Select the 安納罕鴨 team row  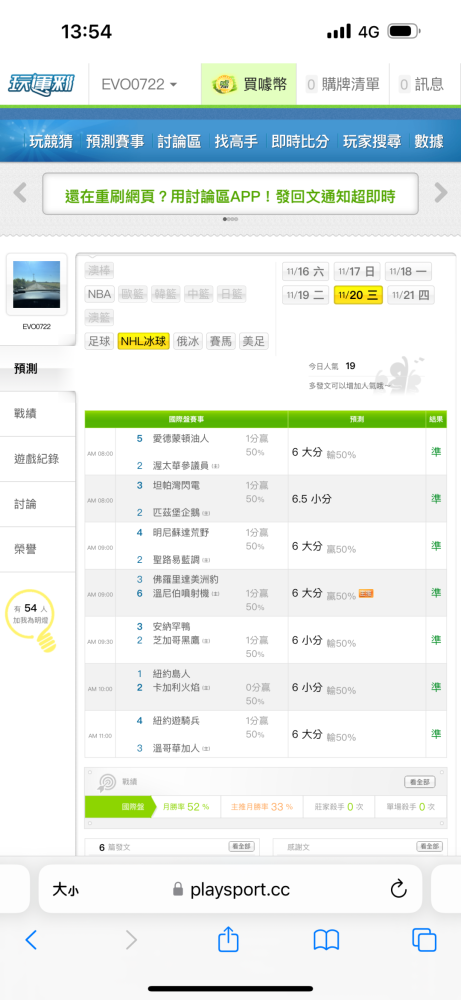172,627
